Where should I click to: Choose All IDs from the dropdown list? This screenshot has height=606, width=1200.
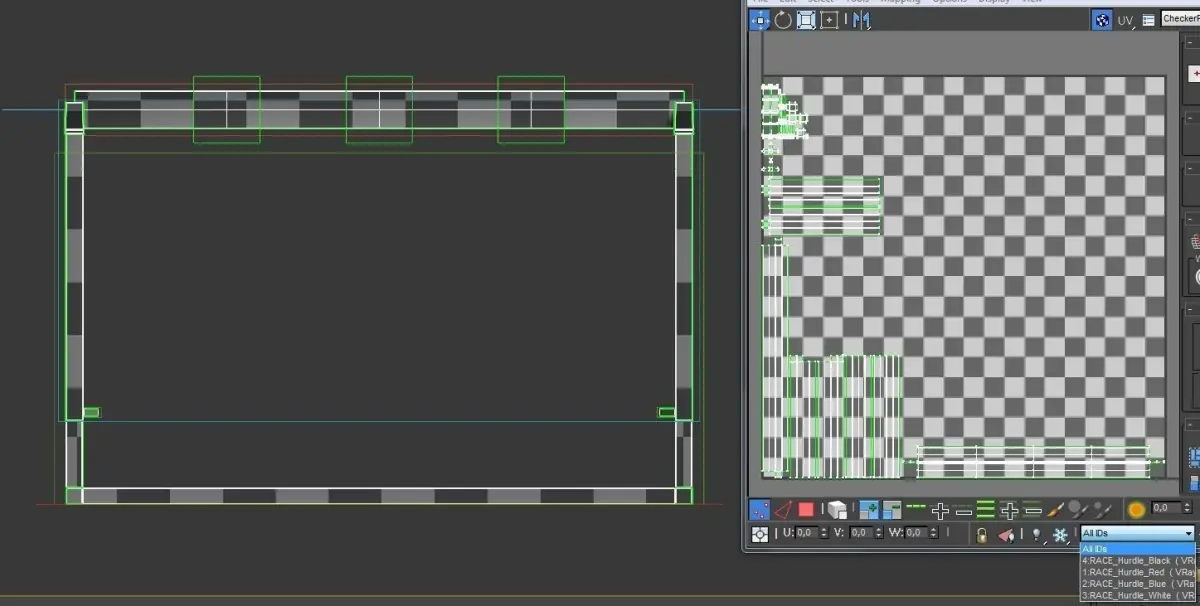(x=1137, y=549)
